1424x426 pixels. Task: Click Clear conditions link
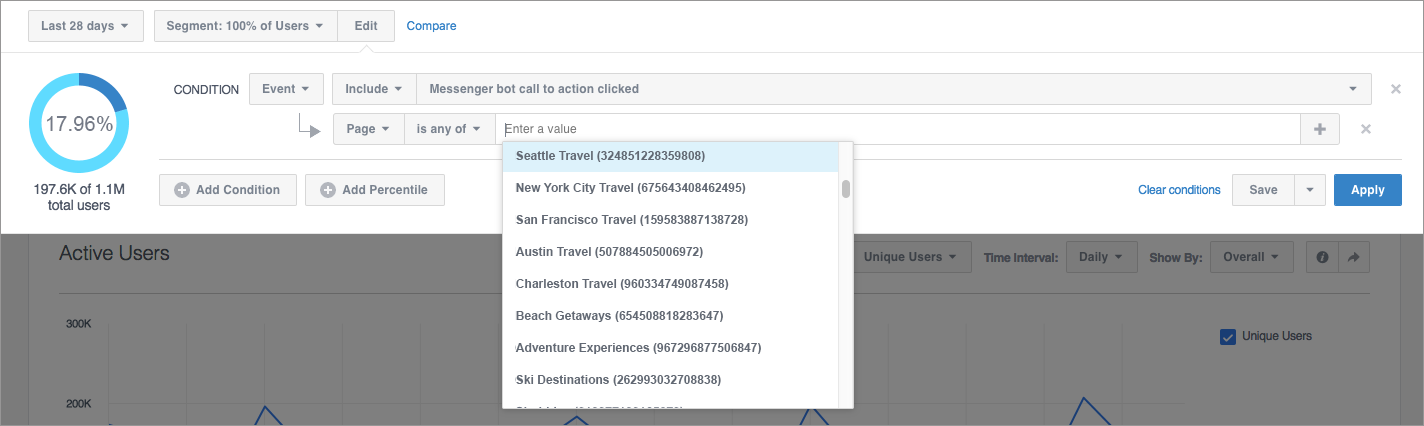[1179, 190]
